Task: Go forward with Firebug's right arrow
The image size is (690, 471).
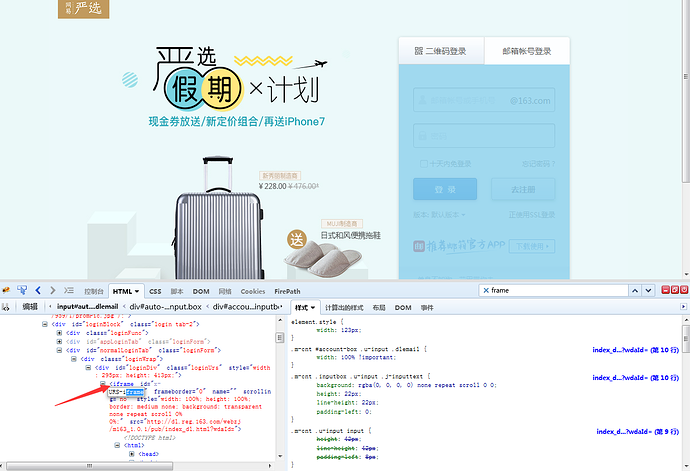Action: pos(53,290)
